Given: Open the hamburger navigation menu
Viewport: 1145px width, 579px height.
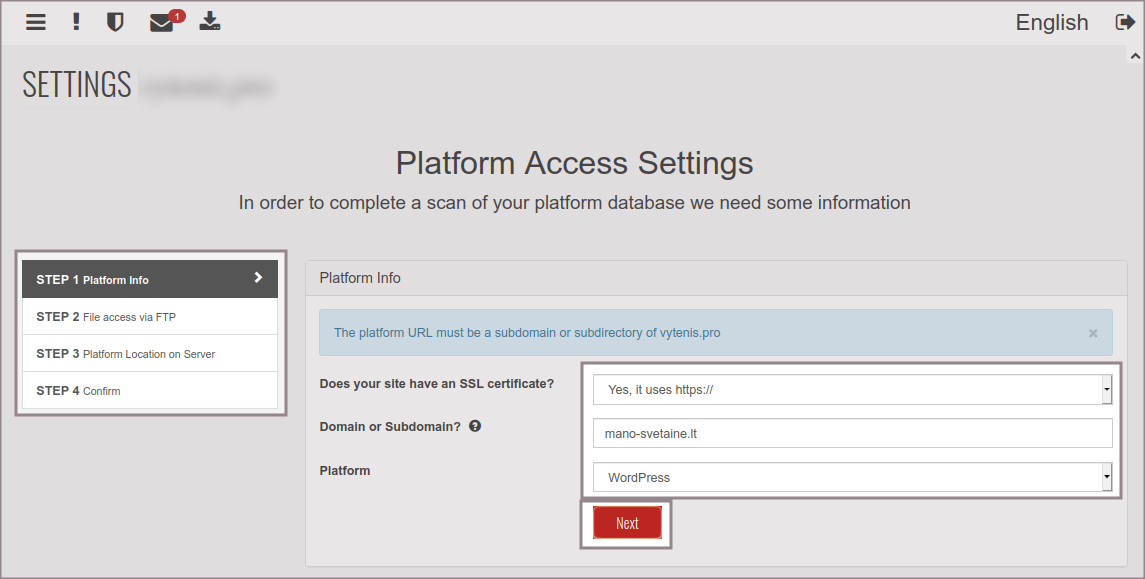Looking at the screenshot, I should point(36,22).
